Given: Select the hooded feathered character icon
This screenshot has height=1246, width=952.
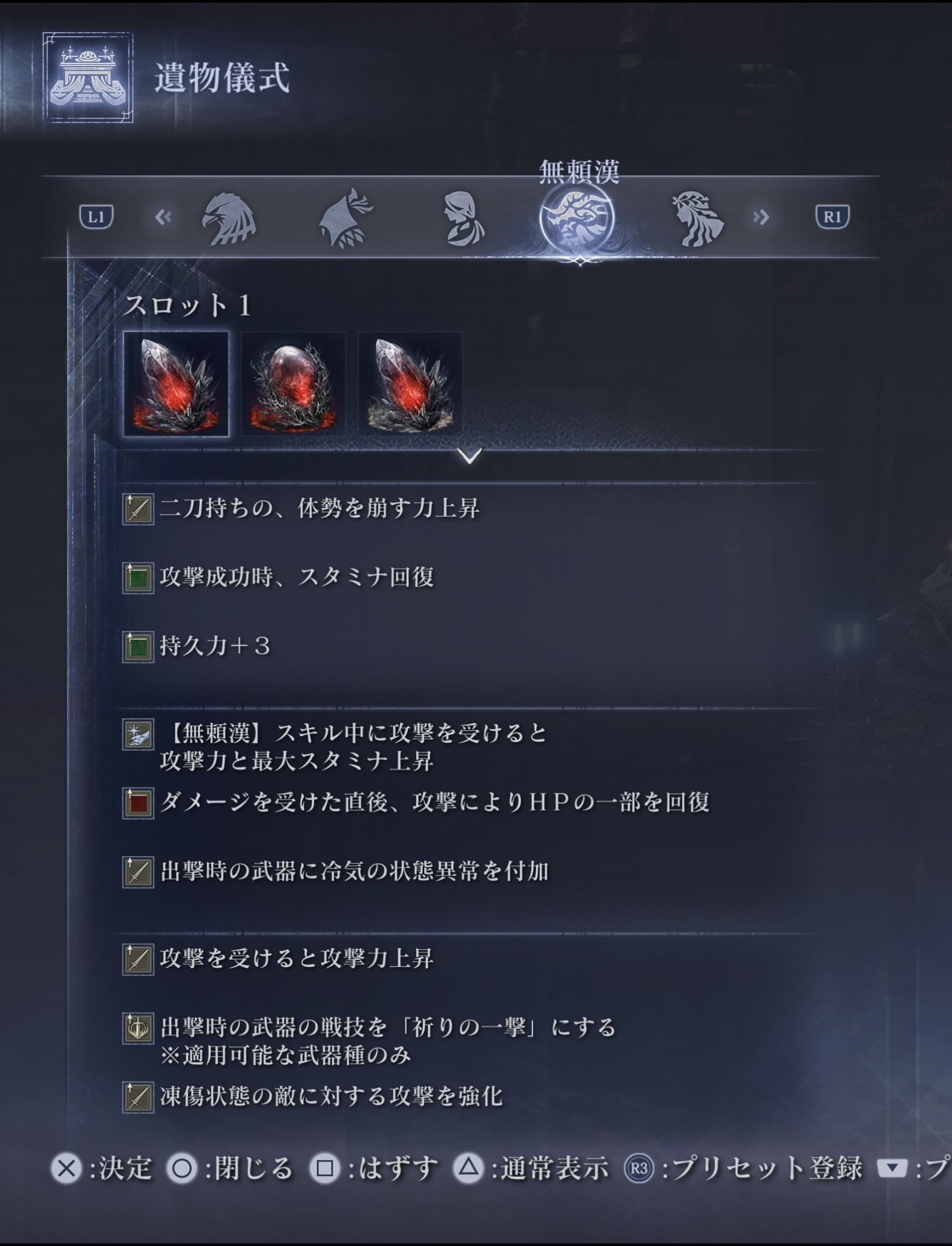Looking at the screenshot, I should (x=346, y=218).
